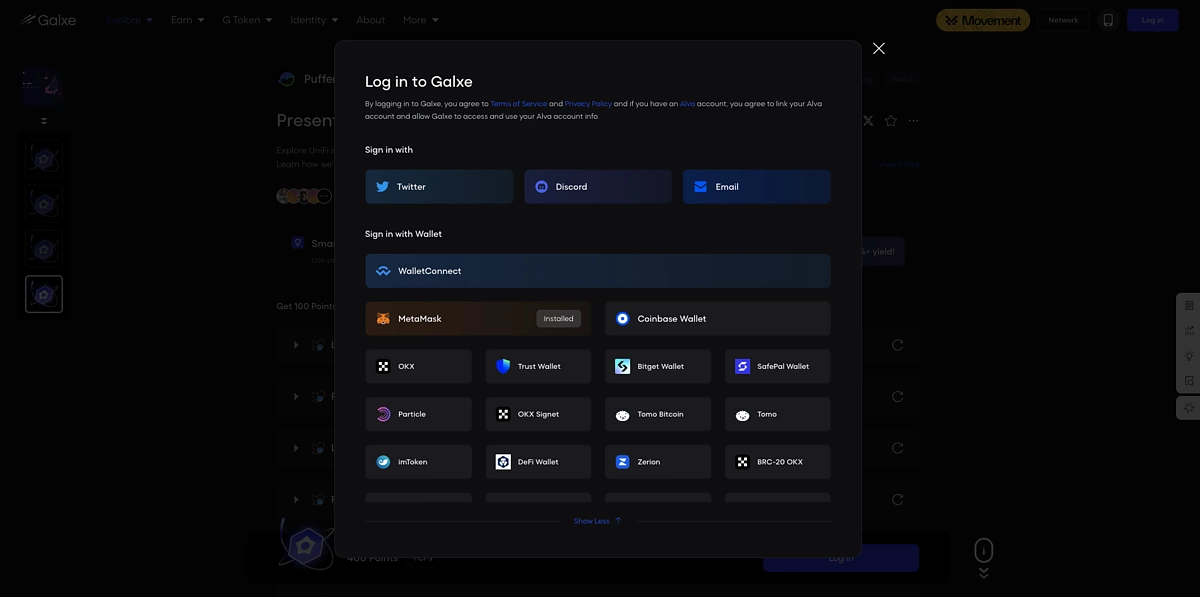Click the Log in button in header

click(x=1153, y=20)
